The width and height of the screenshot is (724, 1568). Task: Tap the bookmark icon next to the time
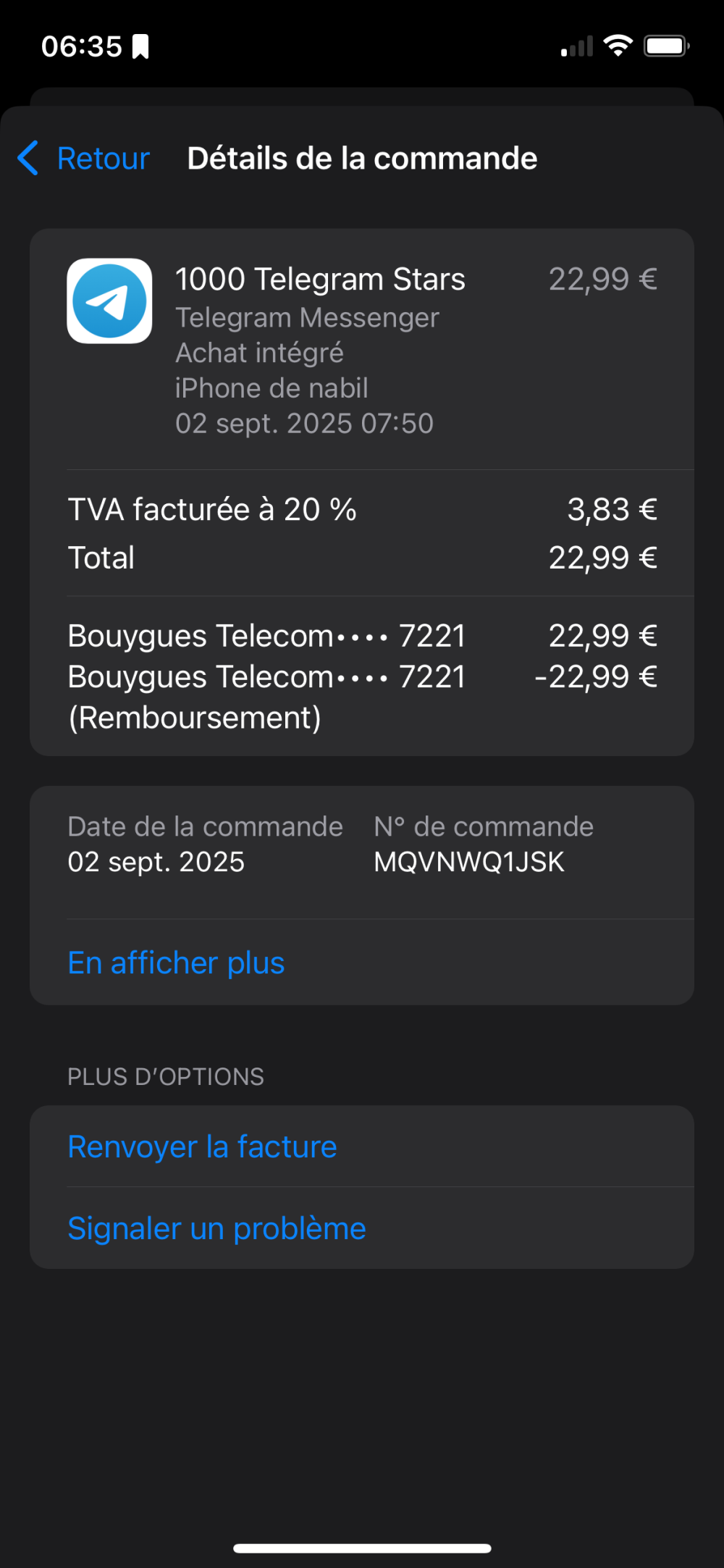(140, 46)
